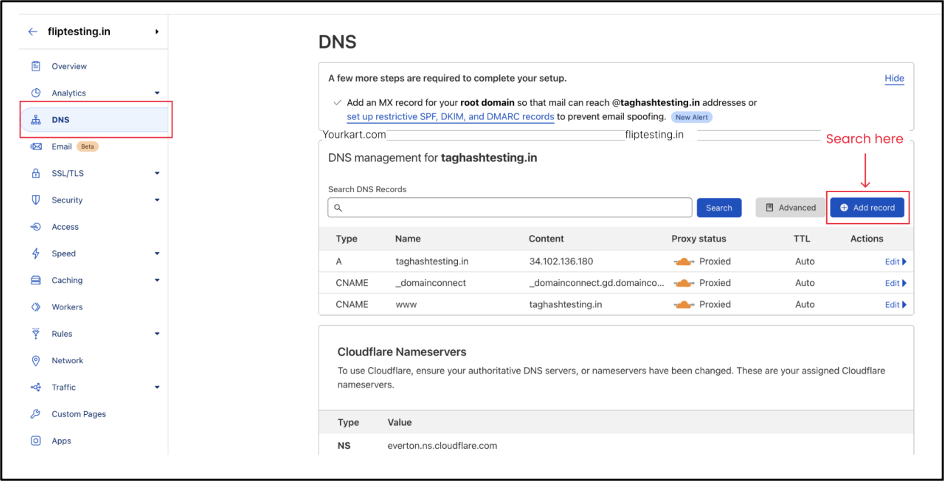This screenshot has width=945, height=481.
Task: Click the Proxy status column header
Action: tap(699, 239)
